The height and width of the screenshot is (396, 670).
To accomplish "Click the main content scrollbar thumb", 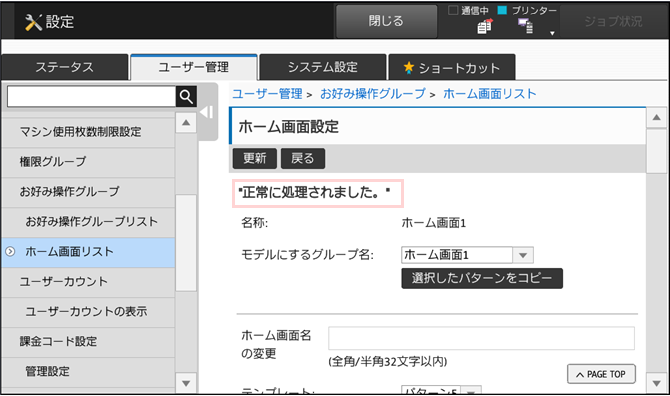I will (656, 151).
